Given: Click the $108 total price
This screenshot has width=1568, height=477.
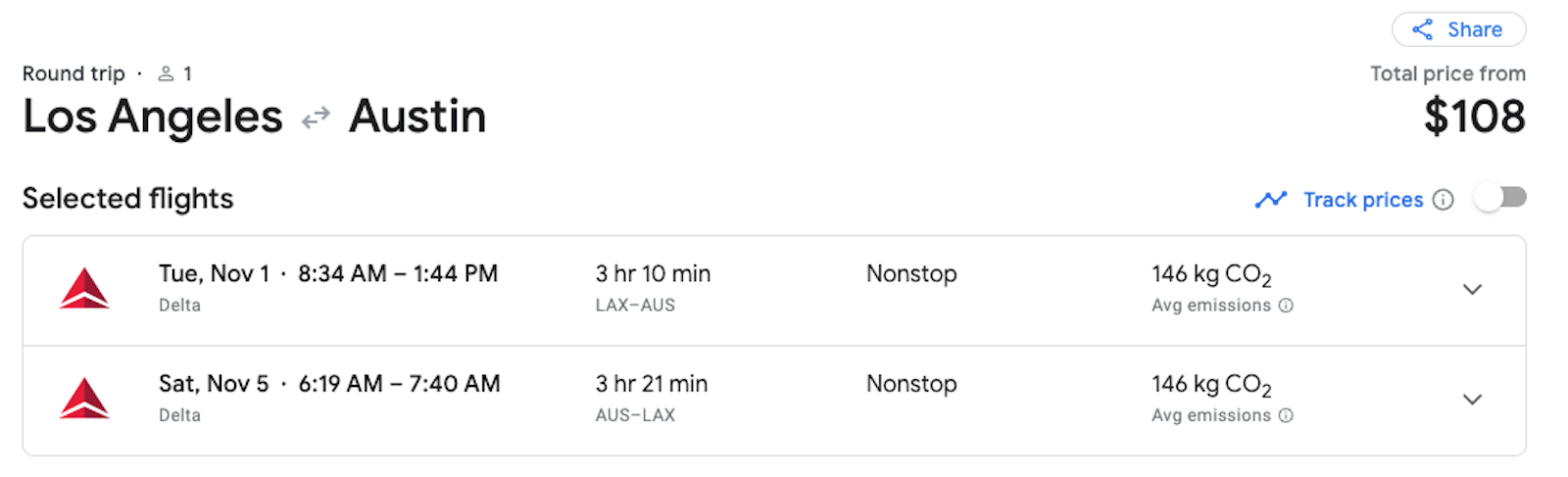Looking at the screenshot, I should [1475, 117].
